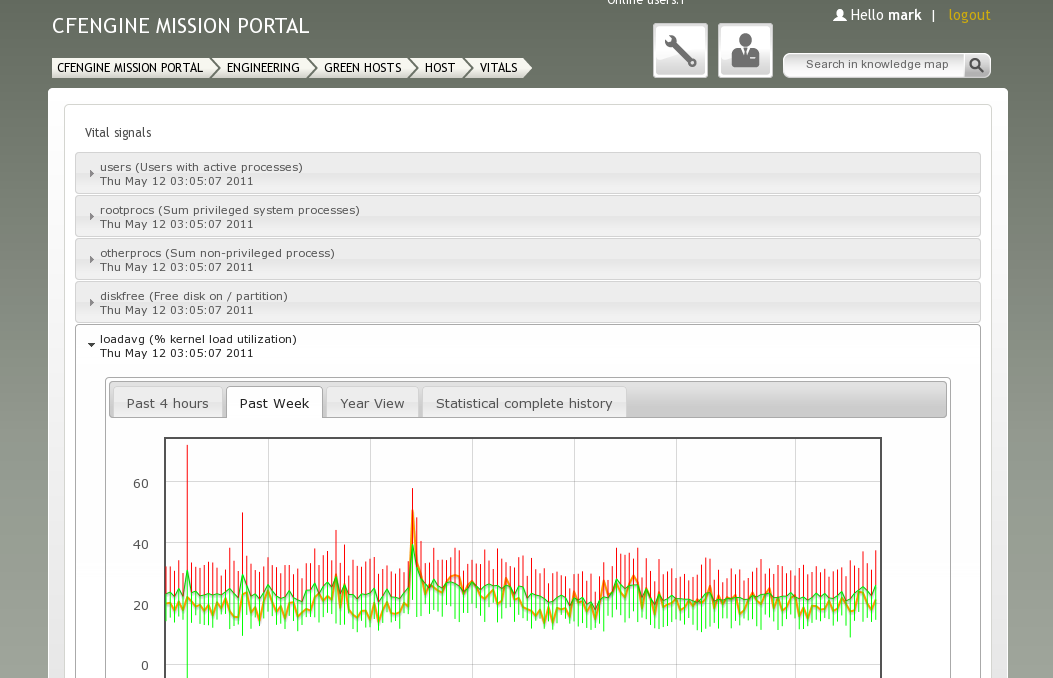Open the wrench settings tool icon
The image size is (1053, 678).
coord(680,51)
